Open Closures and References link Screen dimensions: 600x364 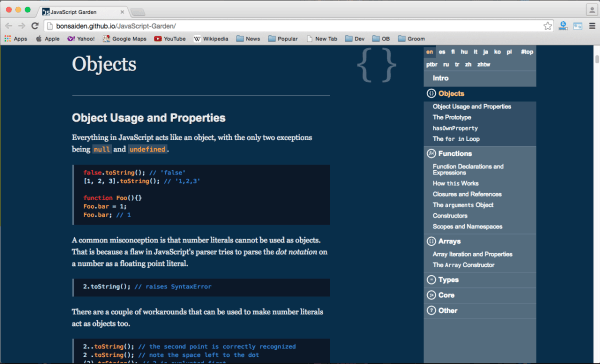coord(467,194)
